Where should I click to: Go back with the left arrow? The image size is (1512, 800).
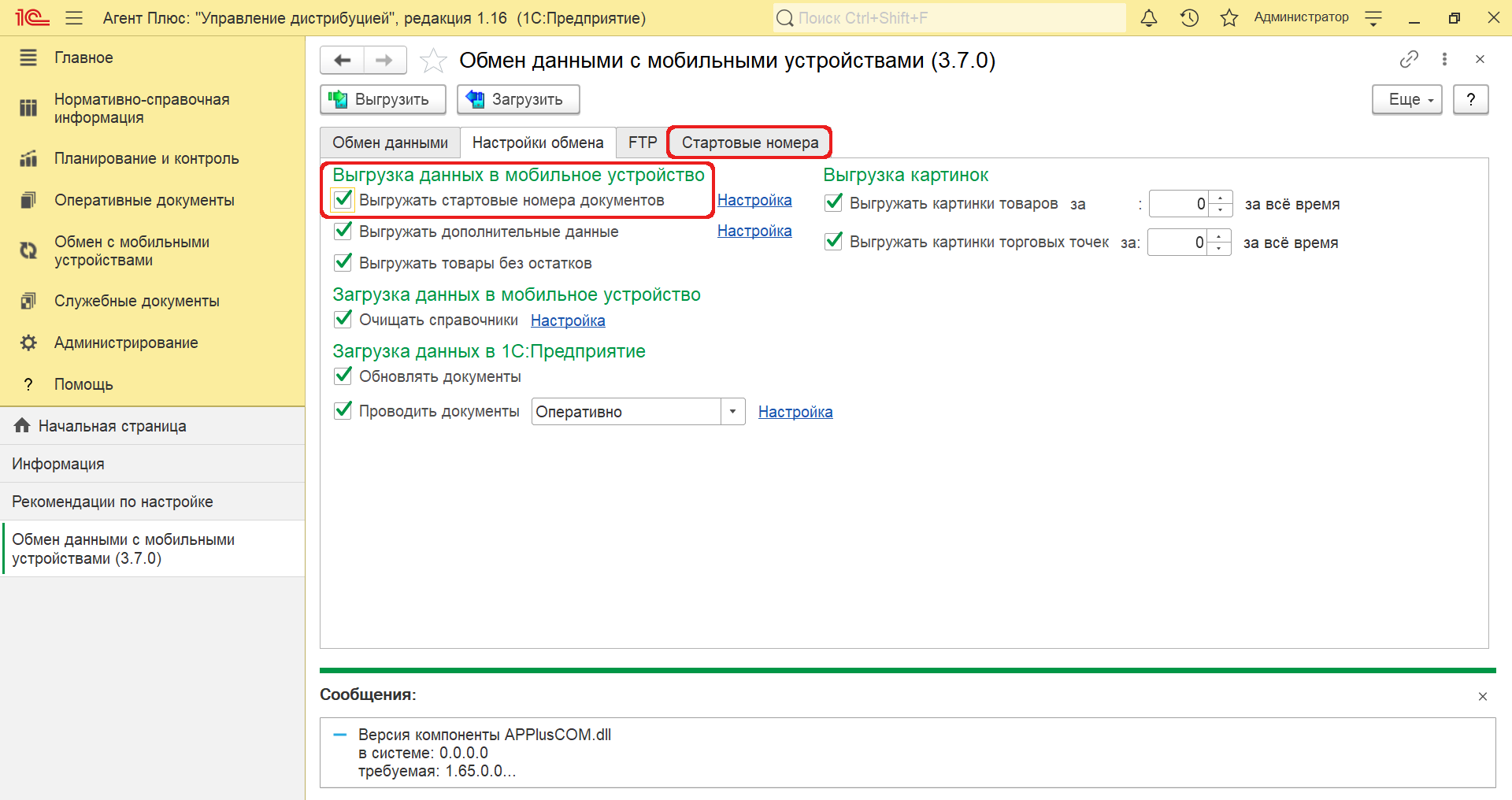[x=343, y=60]
